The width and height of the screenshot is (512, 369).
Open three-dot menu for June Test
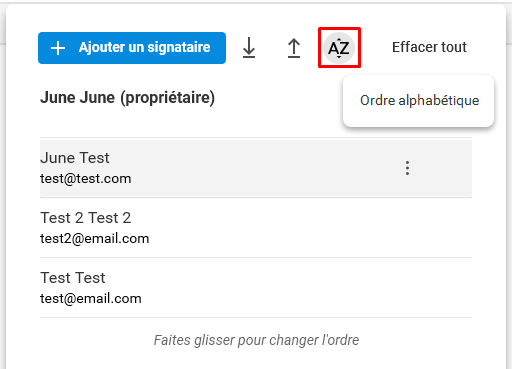[407, 168]
